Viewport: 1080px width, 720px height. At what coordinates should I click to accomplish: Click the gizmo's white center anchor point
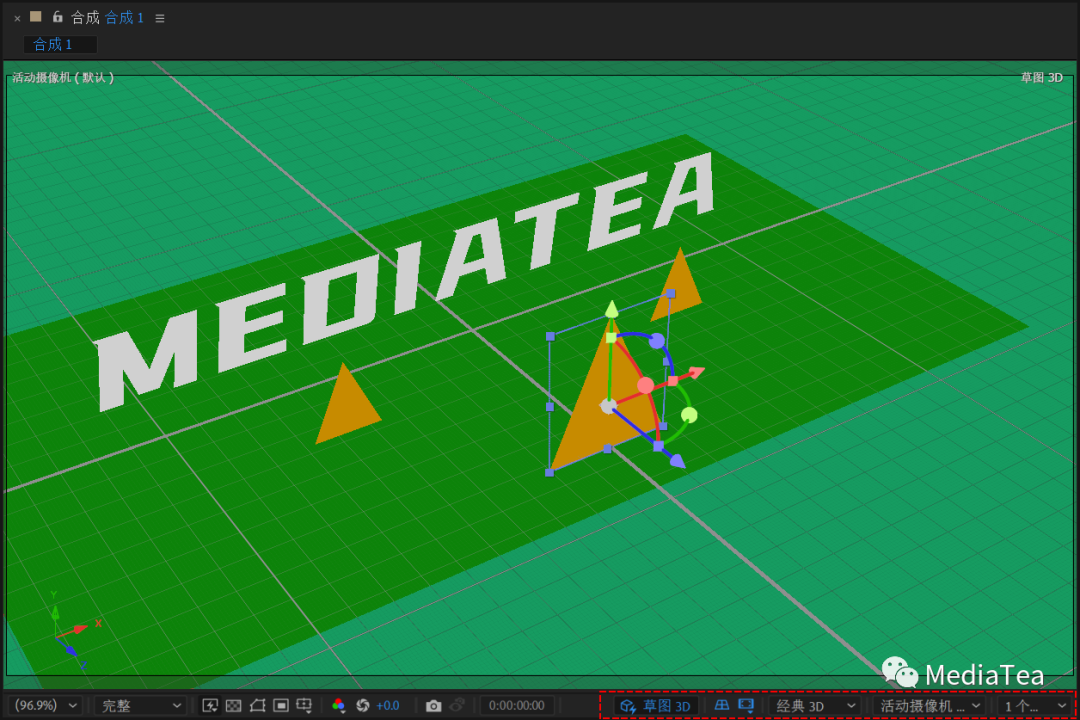point(608,407)
